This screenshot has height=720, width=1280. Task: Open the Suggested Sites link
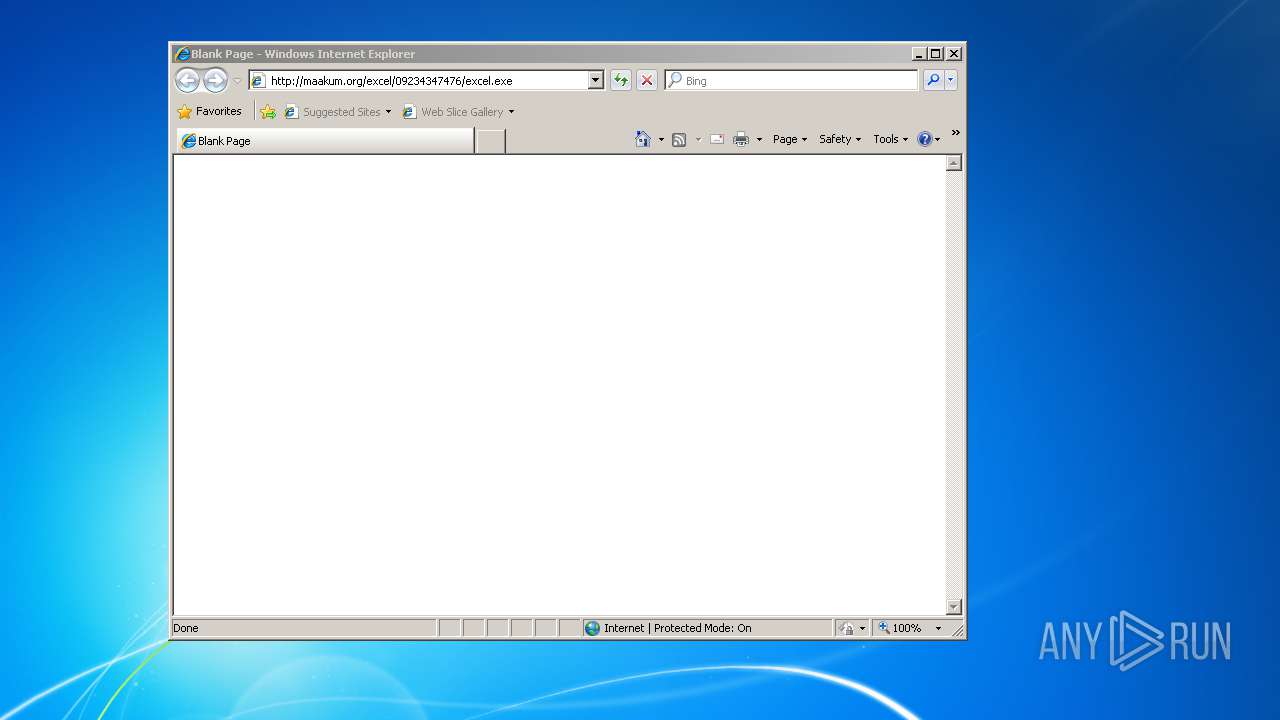coord(332,112)
